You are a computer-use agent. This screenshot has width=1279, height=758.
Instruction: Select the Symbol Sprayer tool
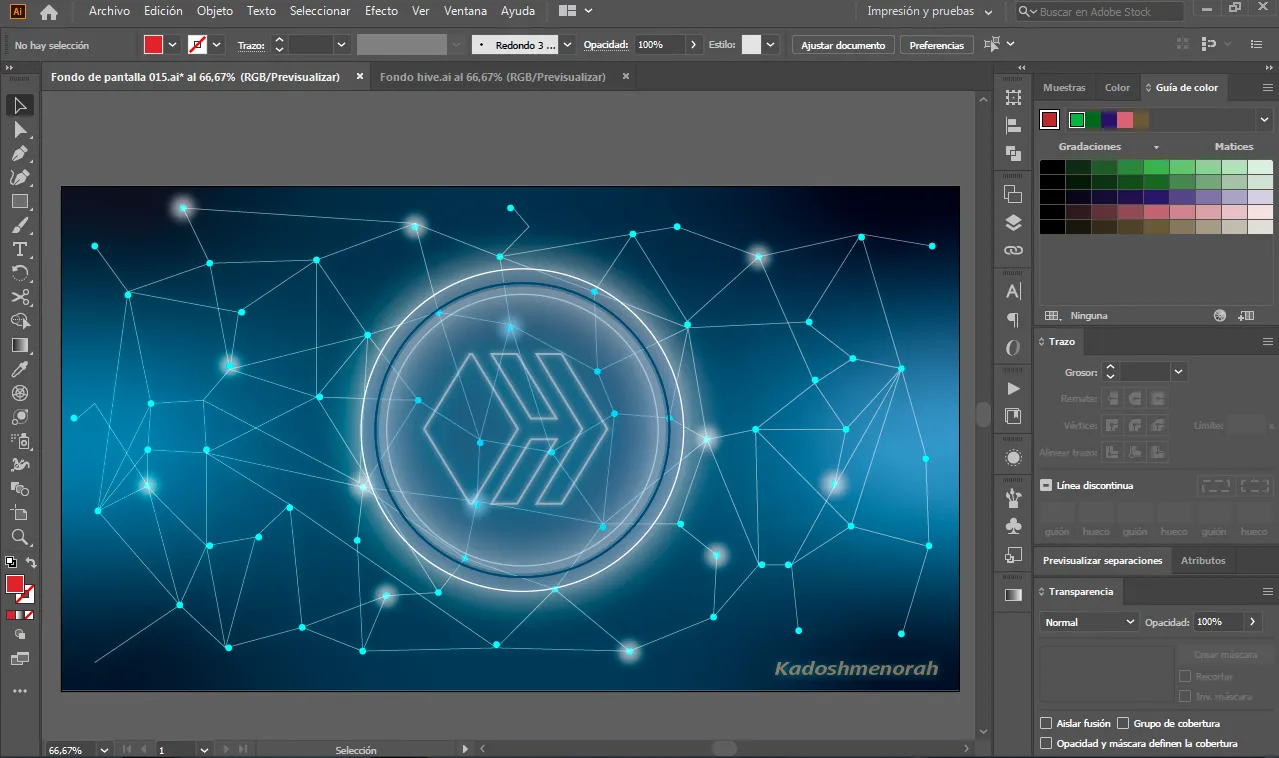20,441
